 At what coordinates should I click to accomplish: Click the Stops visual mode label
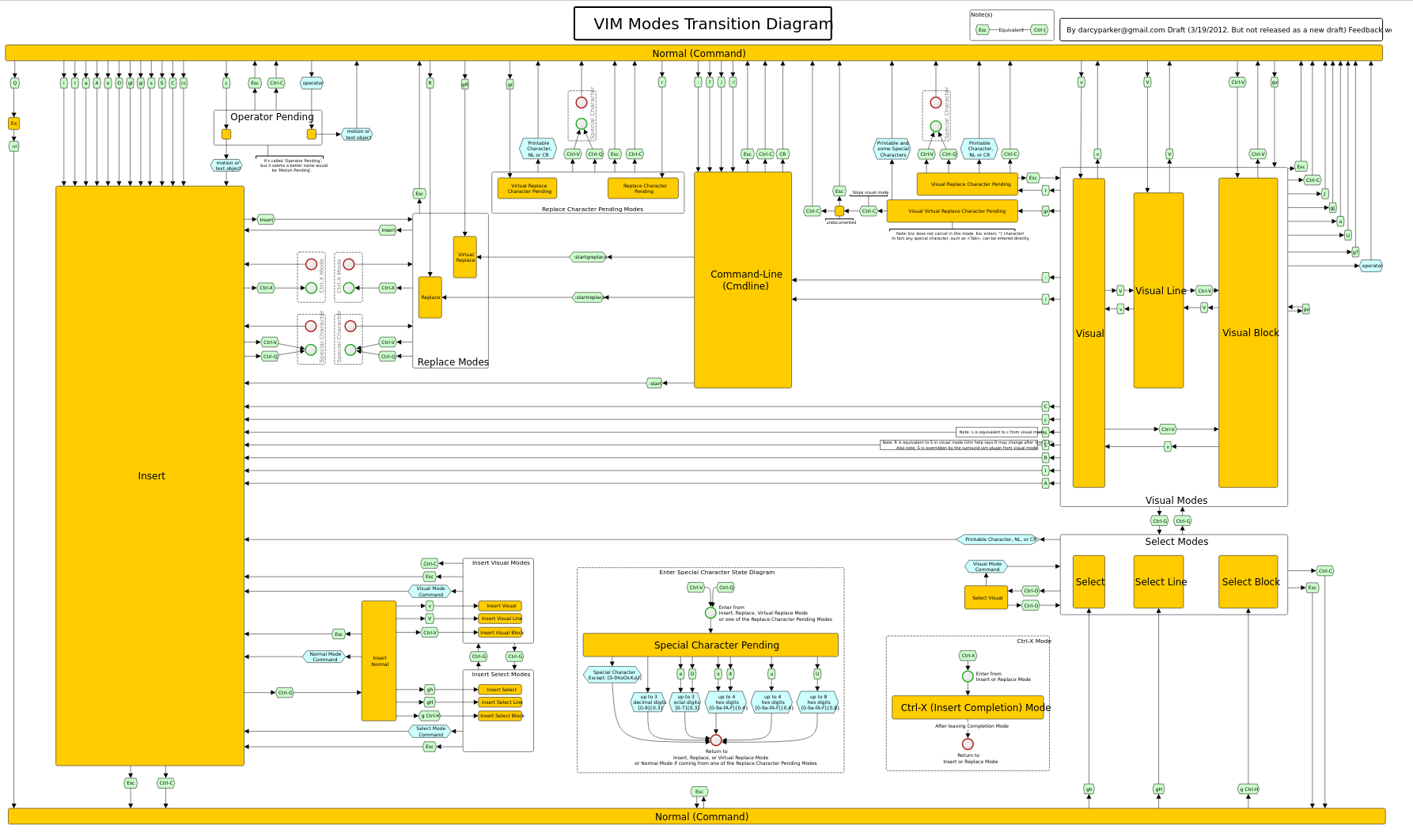click(x=869, y=192)
